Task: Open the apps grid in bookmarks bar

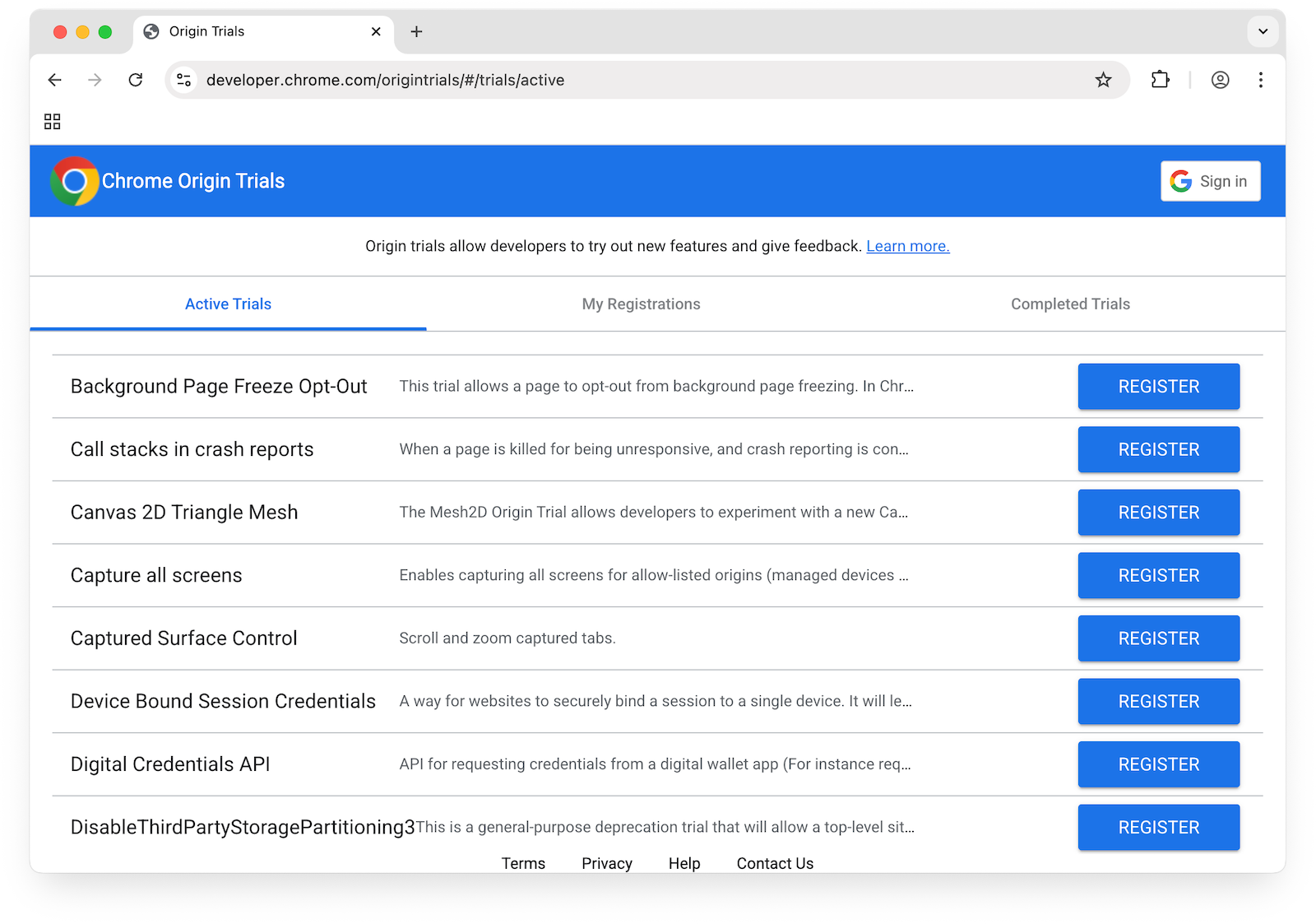Action: pyautogui.click(x=53, y=122)
